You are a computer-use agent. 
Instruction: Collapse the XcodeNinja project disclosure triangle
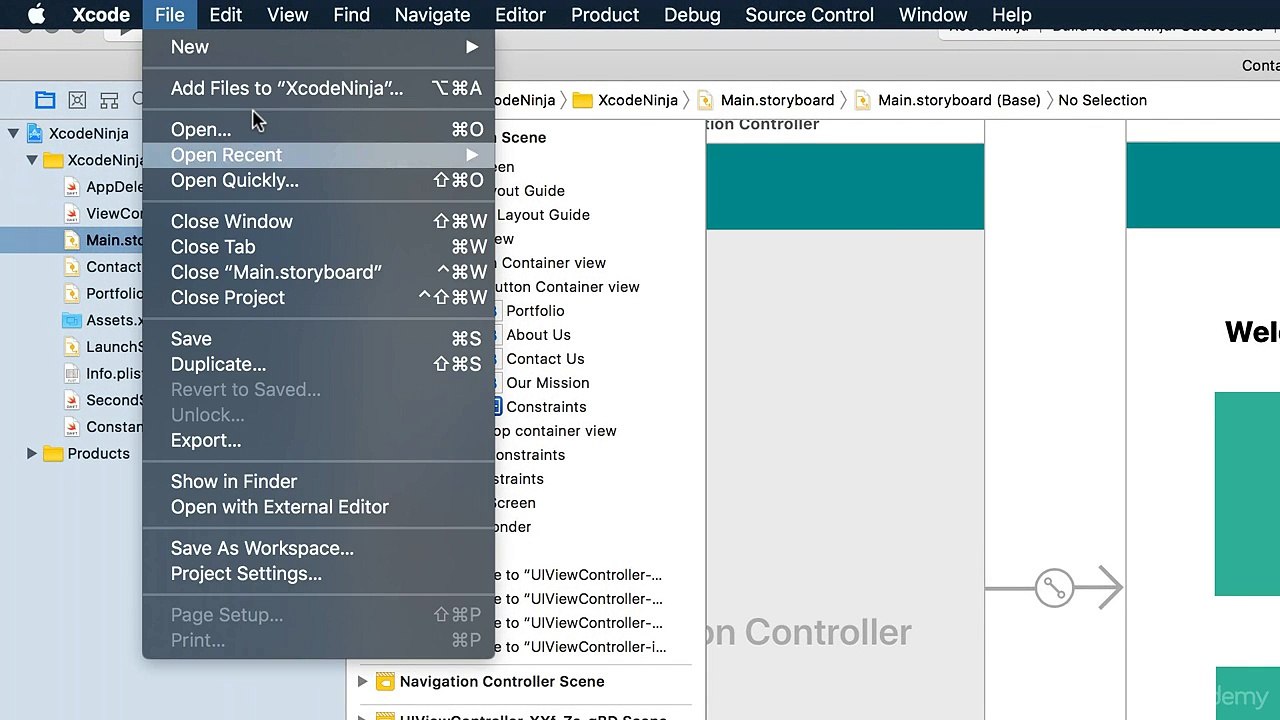[14, 133]
